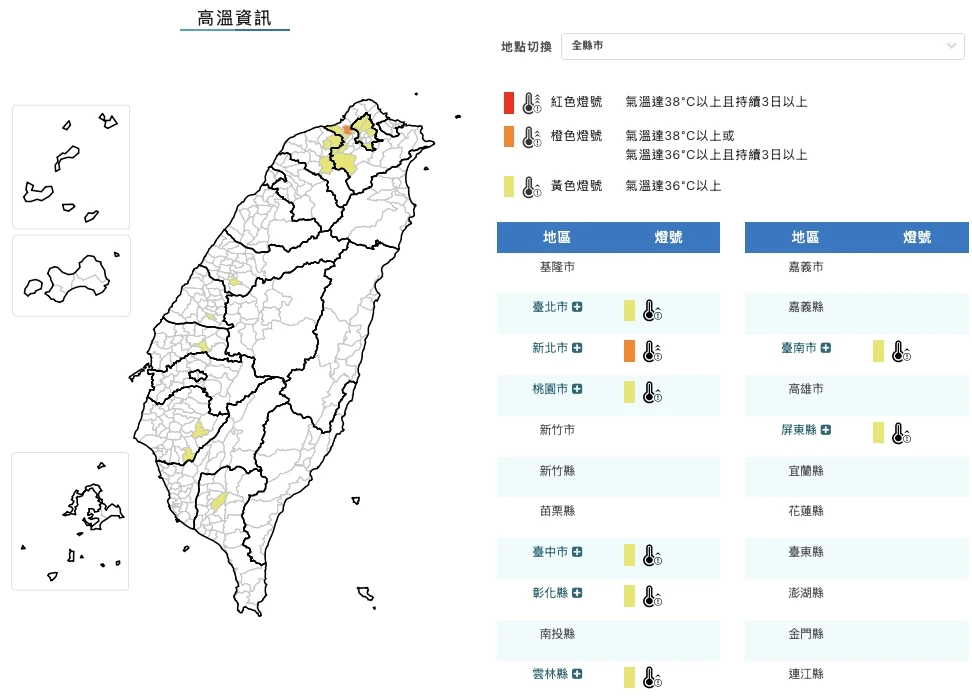Open the 地點切換 location dropdown showing 全縣市
This screenshot has width=972, height=696.
click(762, 46)
